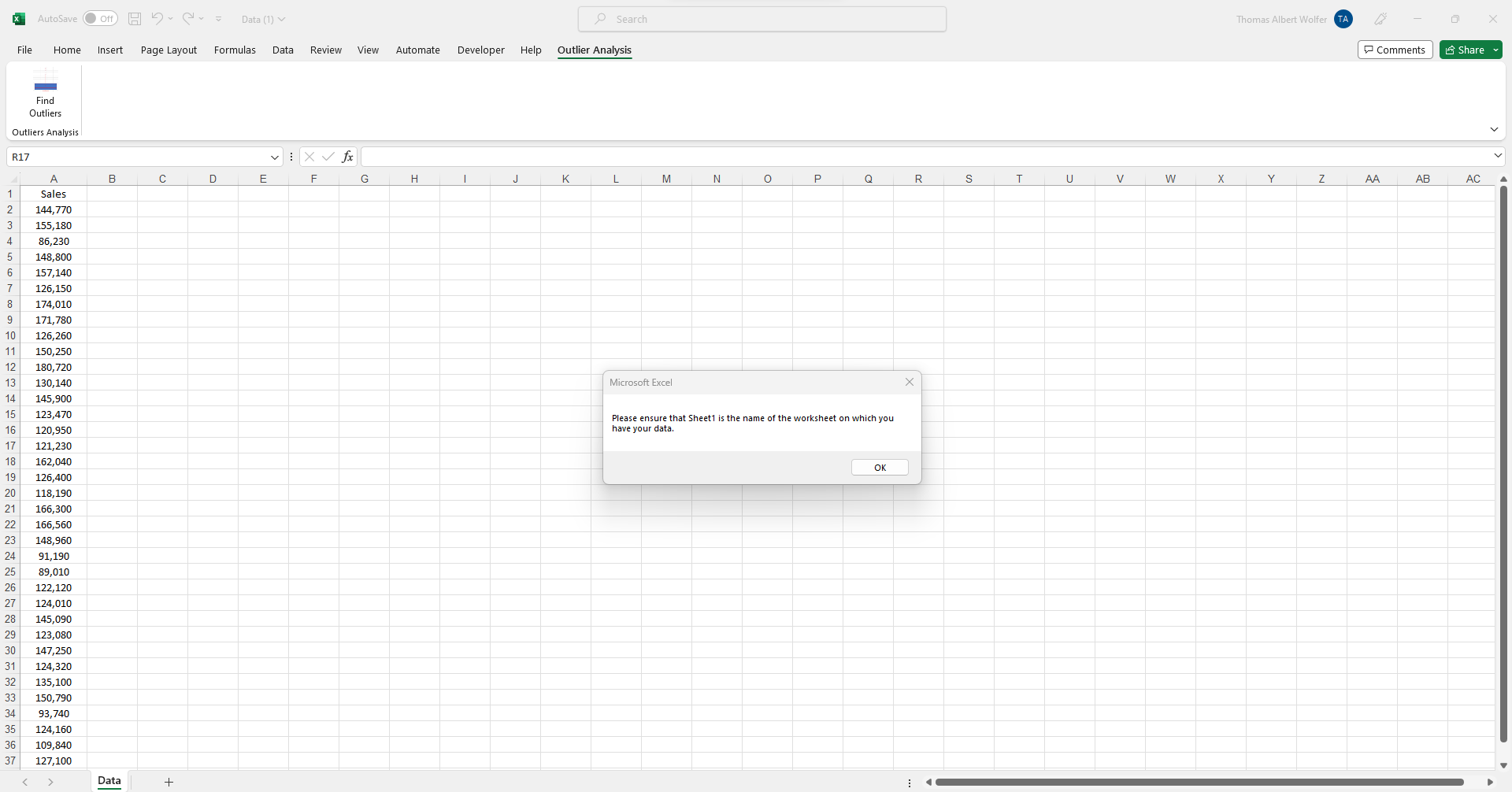Screen dimensions: 1512x792
Task: Click the Insert Function fx icon
Action: pyautogui.click(x=347, y=157)
